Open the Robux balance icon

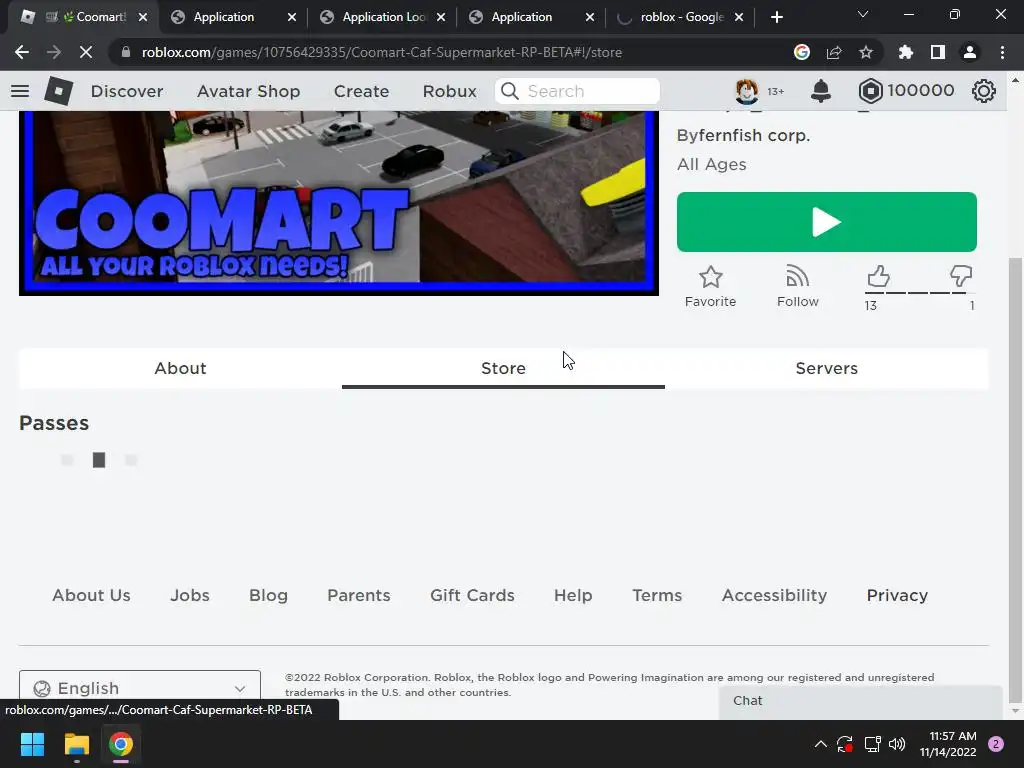[x=871, y=91]
